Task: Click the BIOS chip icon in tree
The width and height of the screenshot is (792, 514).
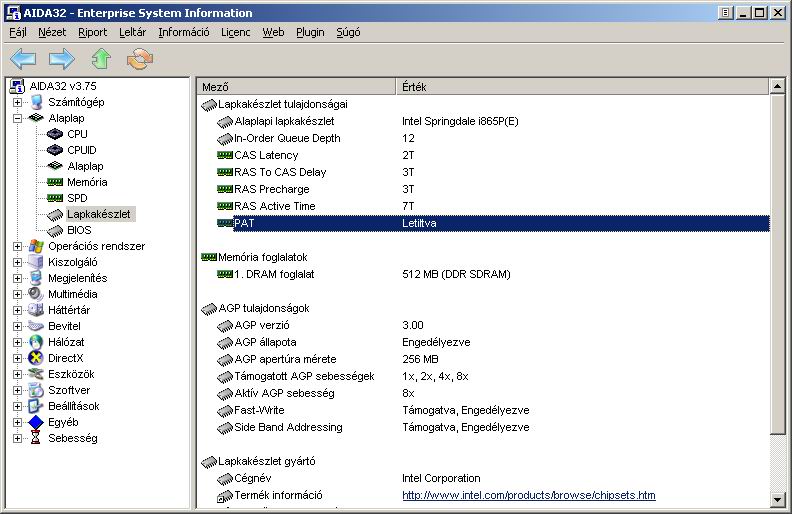Action: (55, 230)
